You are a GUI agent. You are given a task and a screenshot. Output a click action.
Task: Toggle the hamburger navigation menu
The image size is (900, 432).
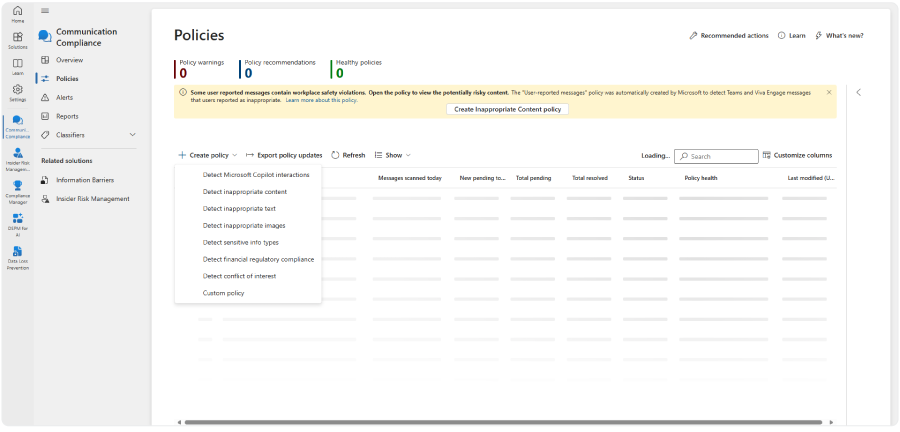[45, 11]
